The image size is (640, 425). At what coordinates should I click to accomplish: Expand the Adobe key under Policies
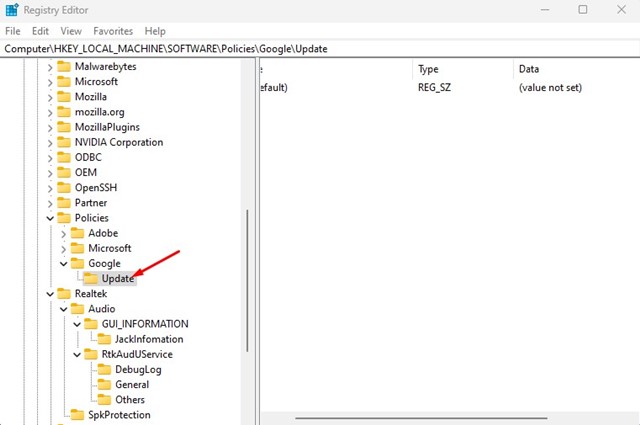point(63,234)
